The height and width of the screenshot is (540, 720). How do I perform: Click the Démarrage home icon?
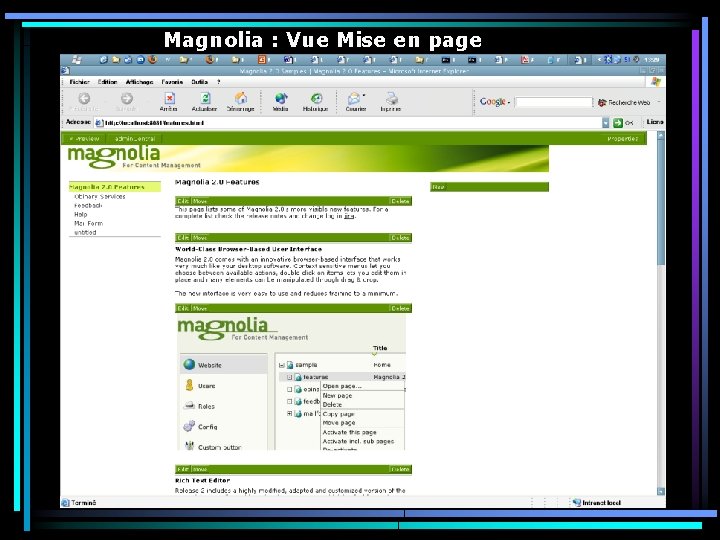241,98
